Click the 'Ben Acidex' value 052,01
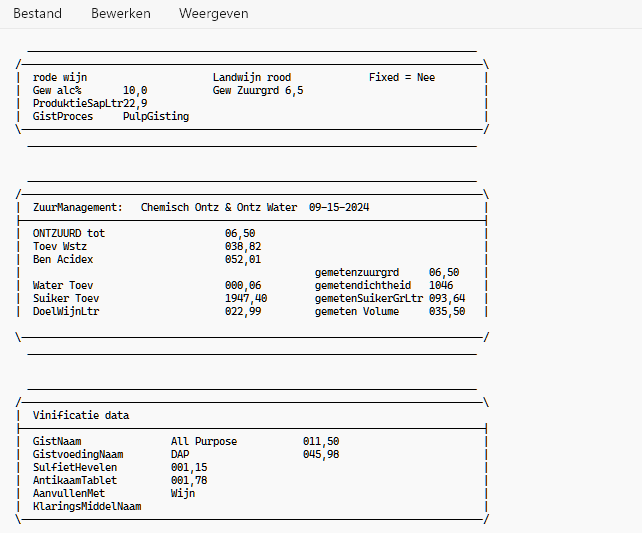The image size is (642, 533). coord(243,259)
